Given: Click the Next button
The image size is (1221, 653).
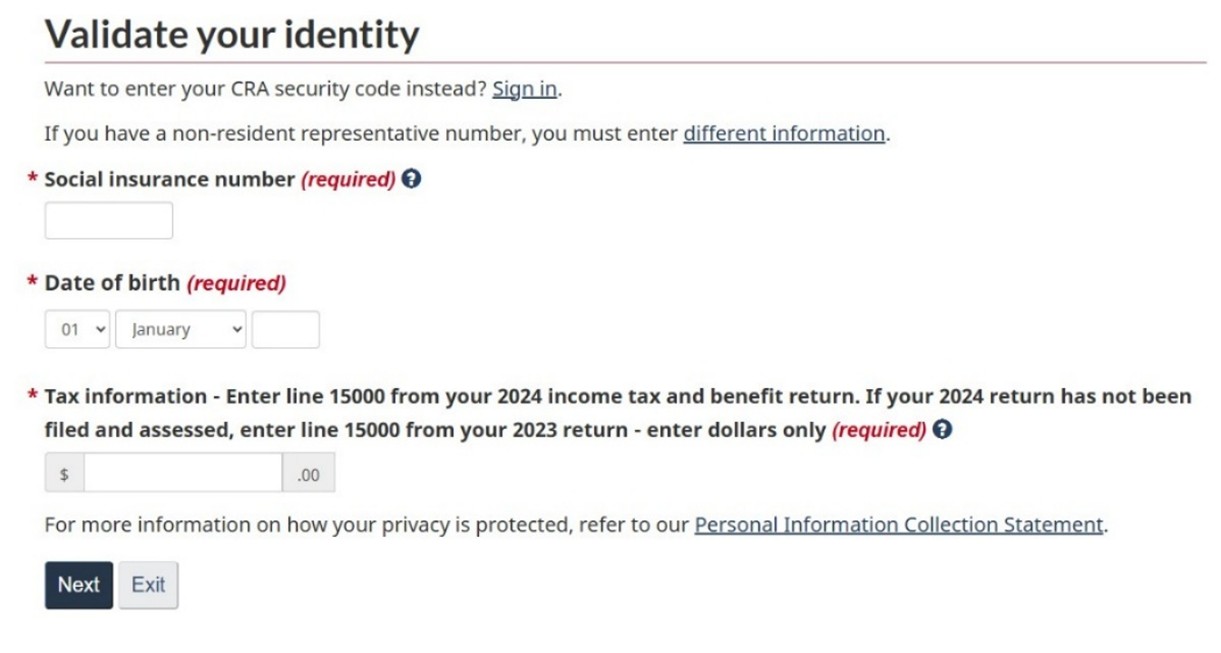Looking at the screenshot, I should 79,585.
